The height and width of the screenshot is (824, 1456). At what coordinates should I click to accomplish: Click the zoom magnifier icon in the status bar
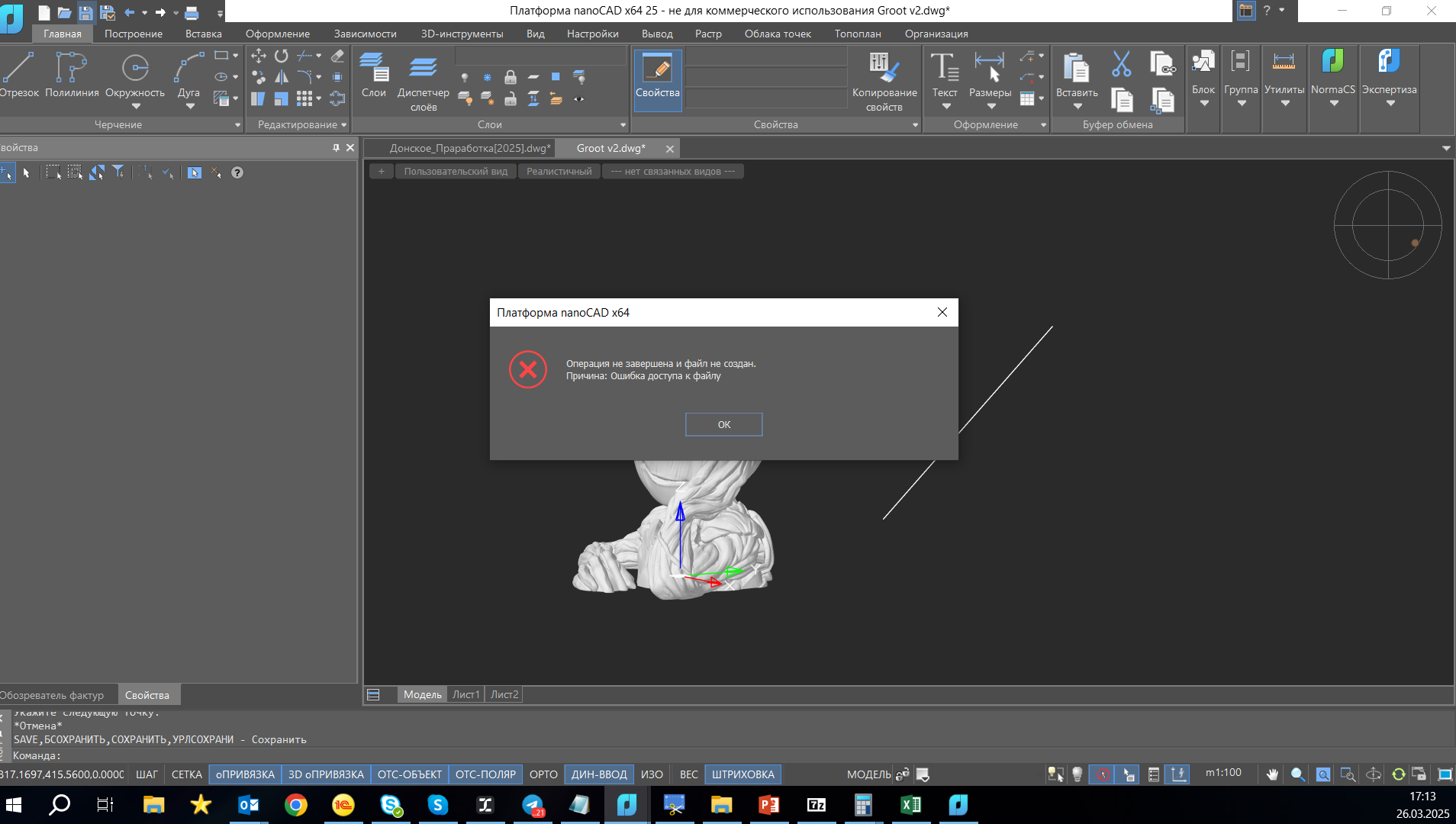[x=1297, y=774]
